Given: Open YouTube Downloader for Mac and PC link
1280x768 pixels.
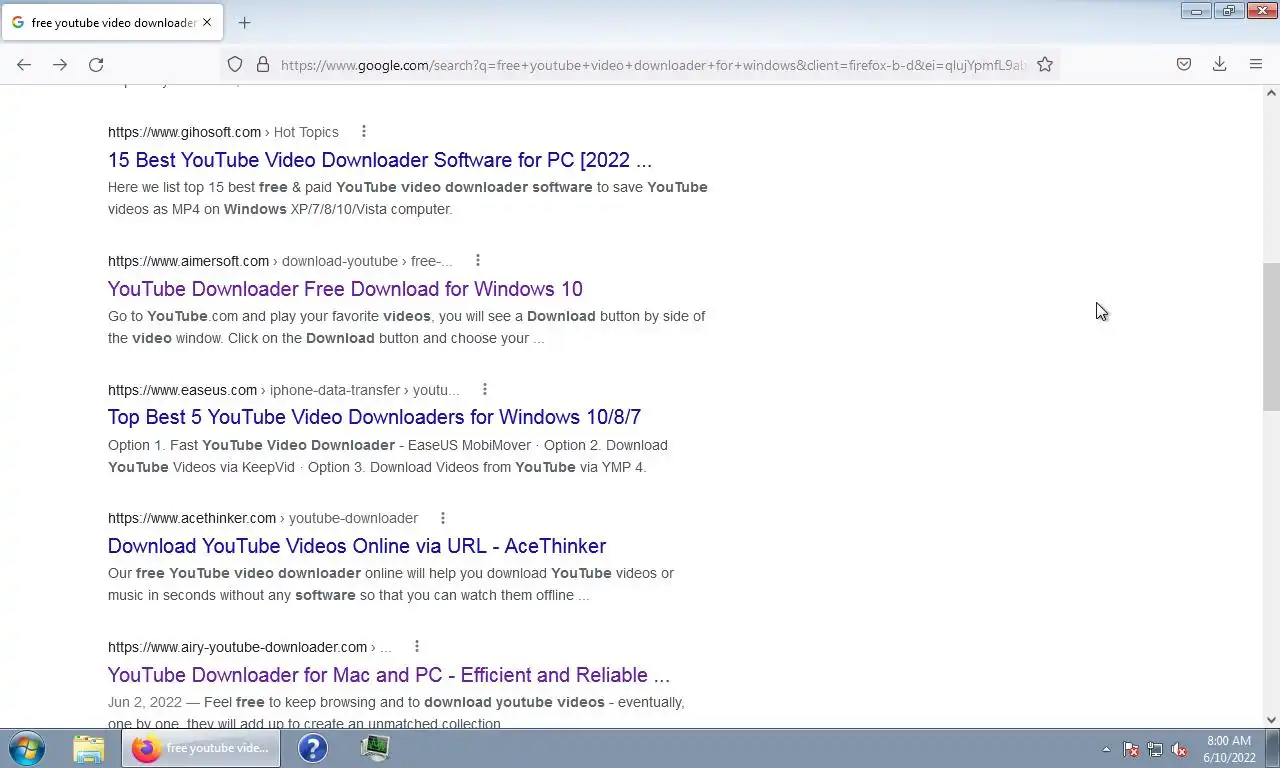Looking at the screenshot, I should click(389, 675).
